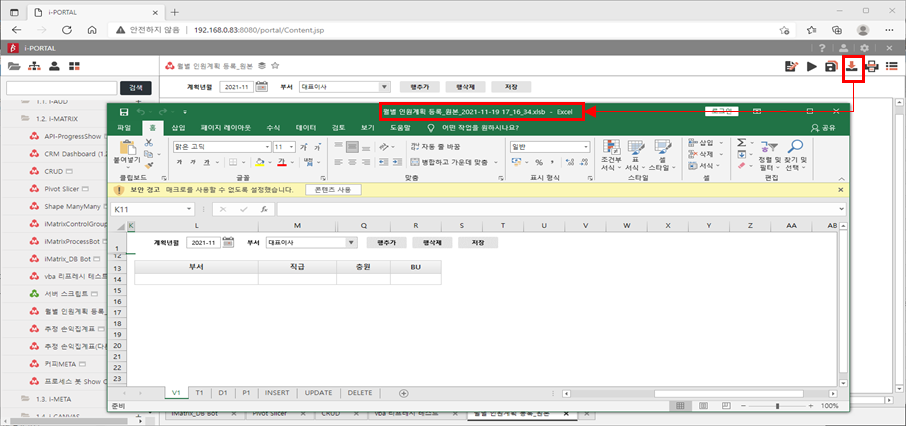
Task: Click the font color red swatch button
Action: pyautogui.click(x=281, y=162)
